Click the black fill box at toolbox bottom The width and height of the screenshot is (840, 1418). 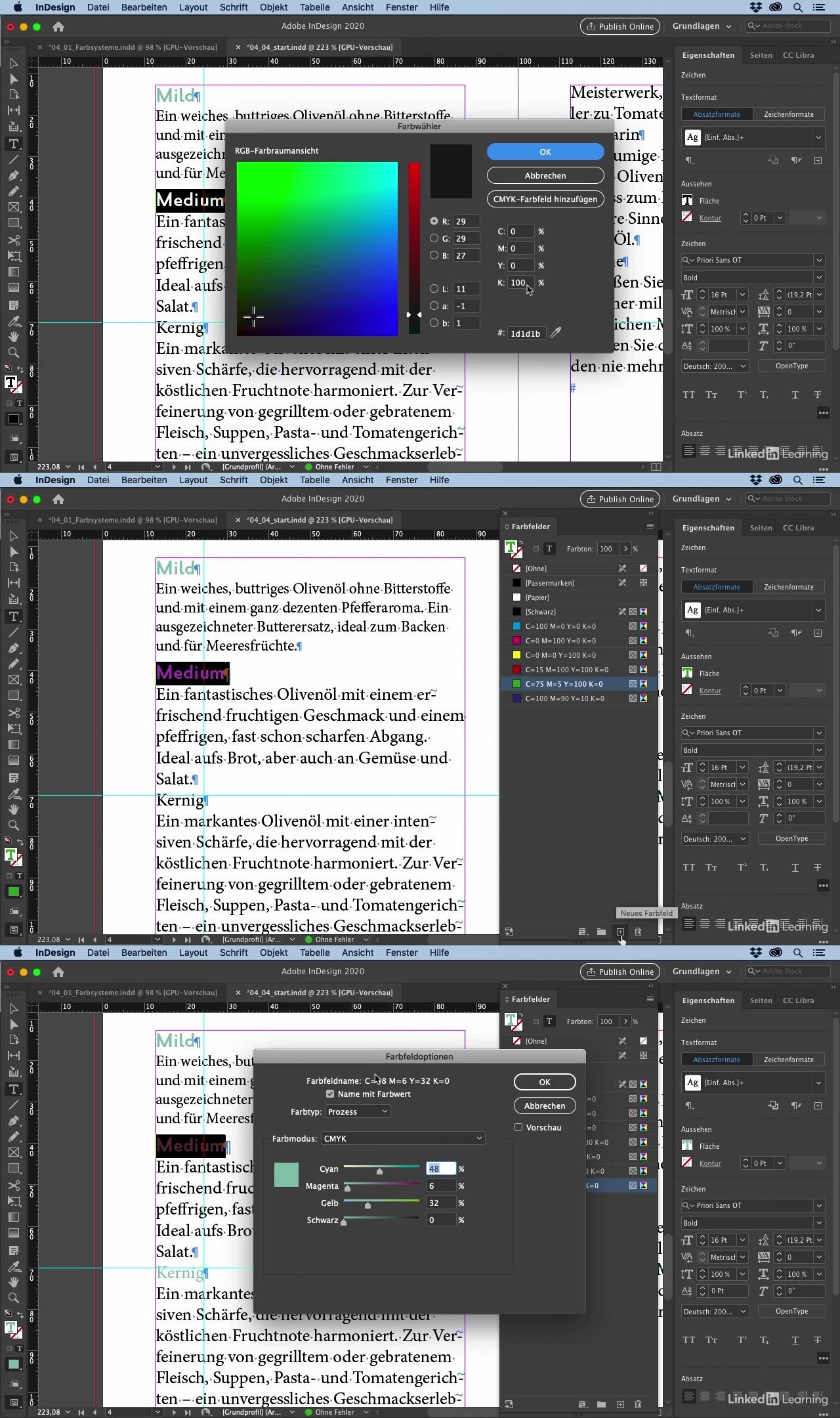[x=13, y=419]
